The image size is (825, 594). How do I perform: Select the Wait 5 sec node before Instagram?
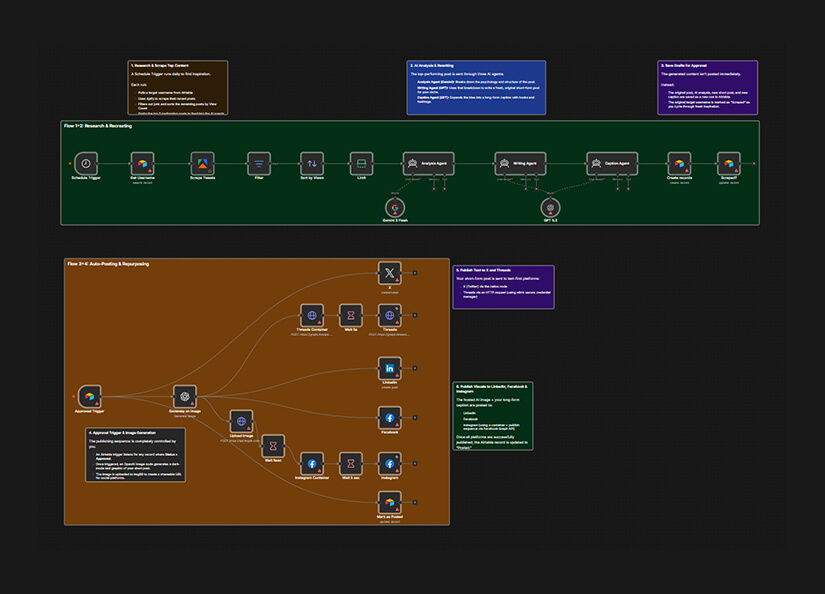tap(351, 464)
